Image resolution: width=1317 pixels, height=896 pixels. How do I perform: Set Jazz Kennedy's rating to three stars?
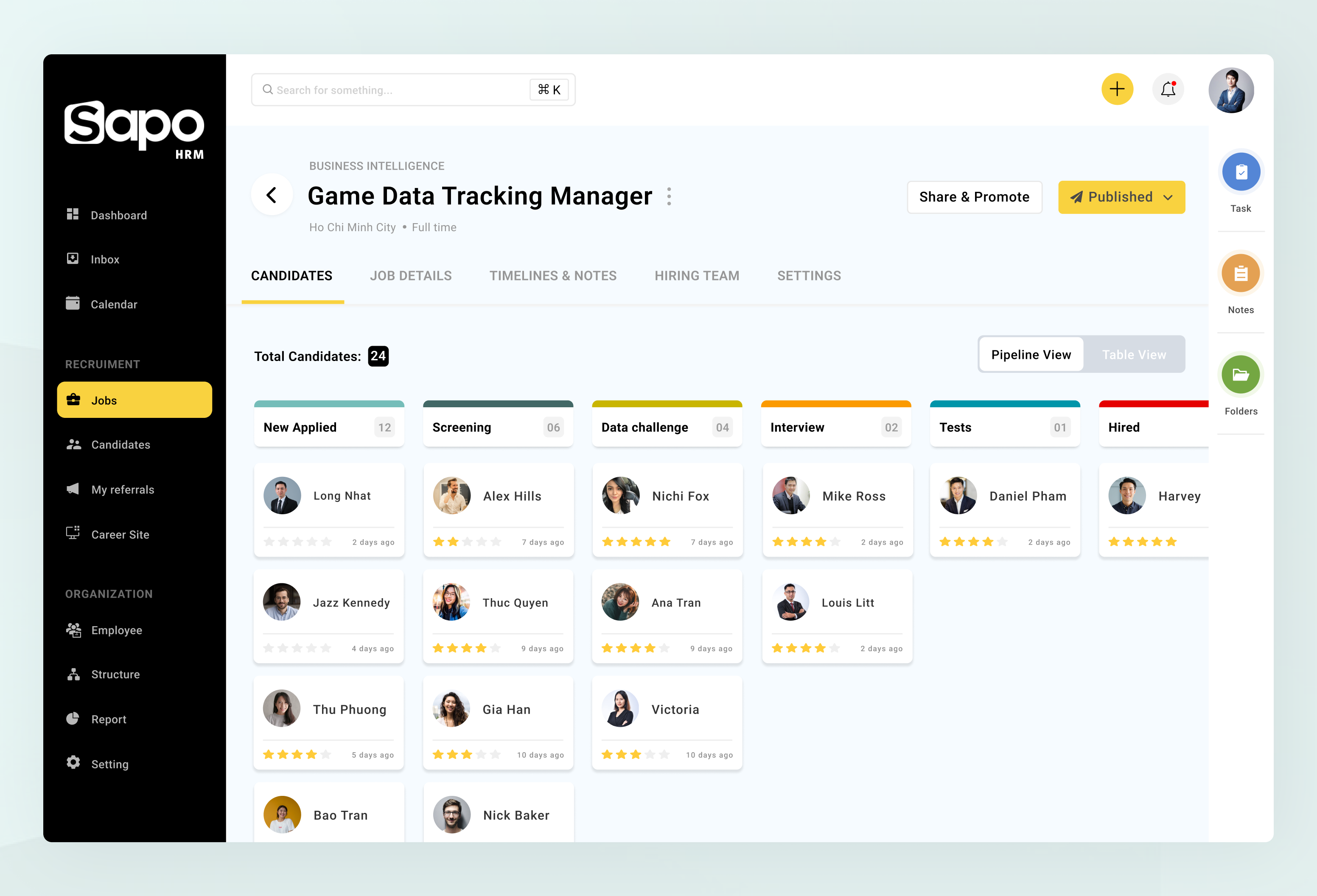coord(297,648)
